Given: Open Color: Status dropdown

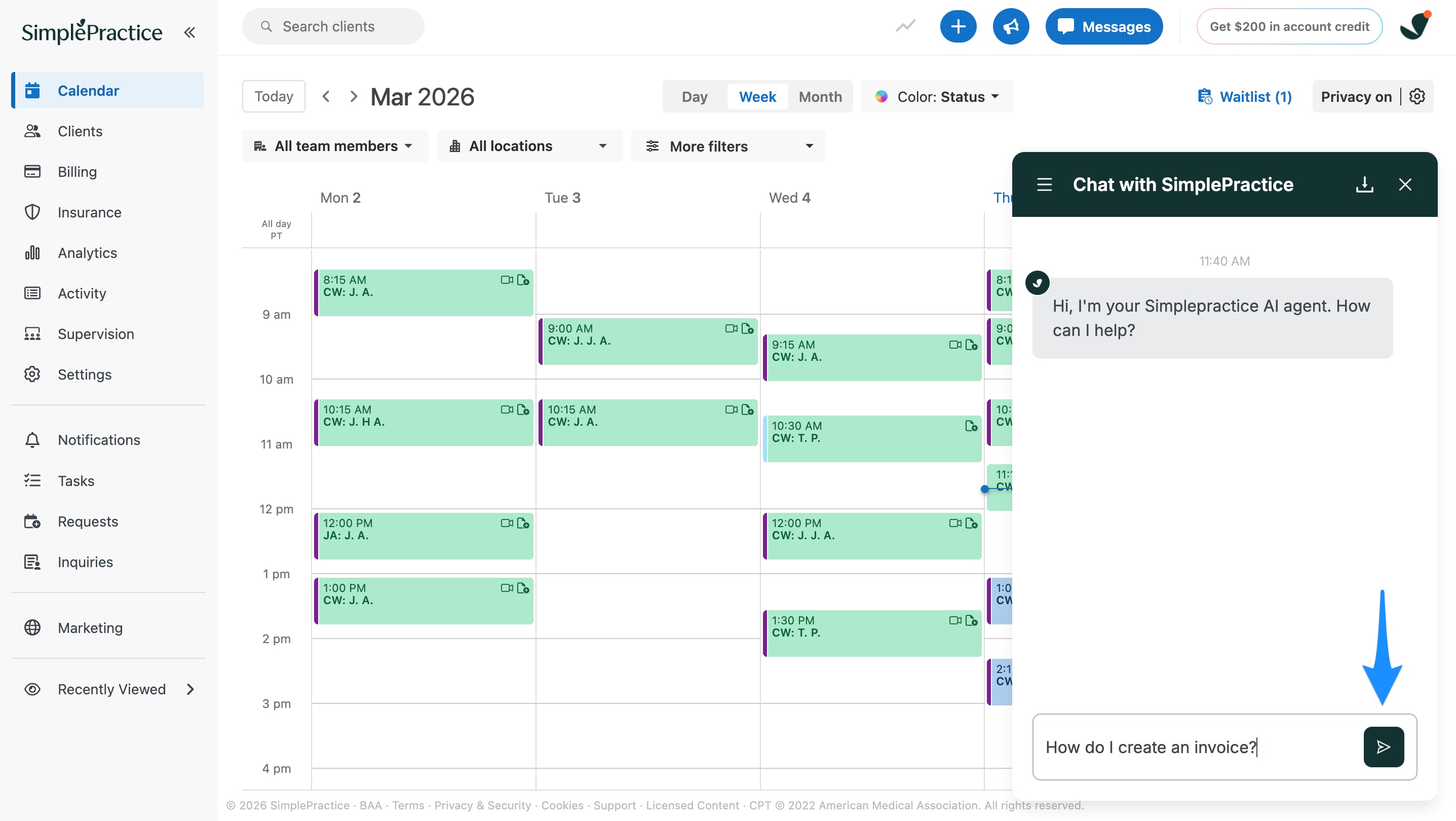Looking at the screenshot, I should tap(937, 97).
